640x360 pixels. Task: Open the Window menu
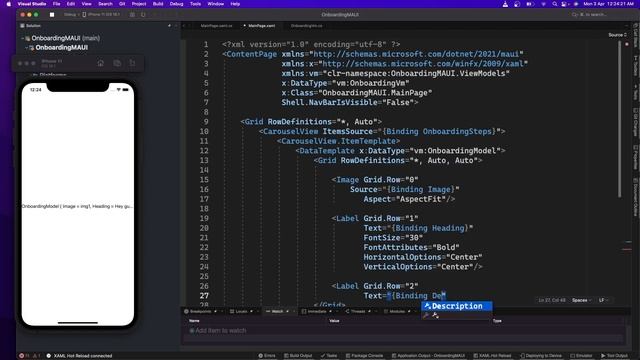click(216, 4)
